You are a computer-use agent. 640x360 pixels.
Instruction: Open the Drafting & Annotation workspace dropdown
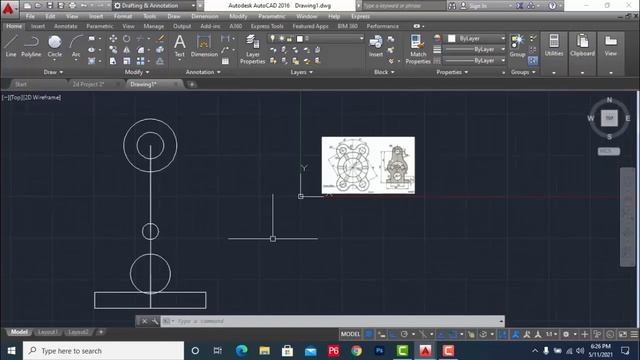click(154, 6)
